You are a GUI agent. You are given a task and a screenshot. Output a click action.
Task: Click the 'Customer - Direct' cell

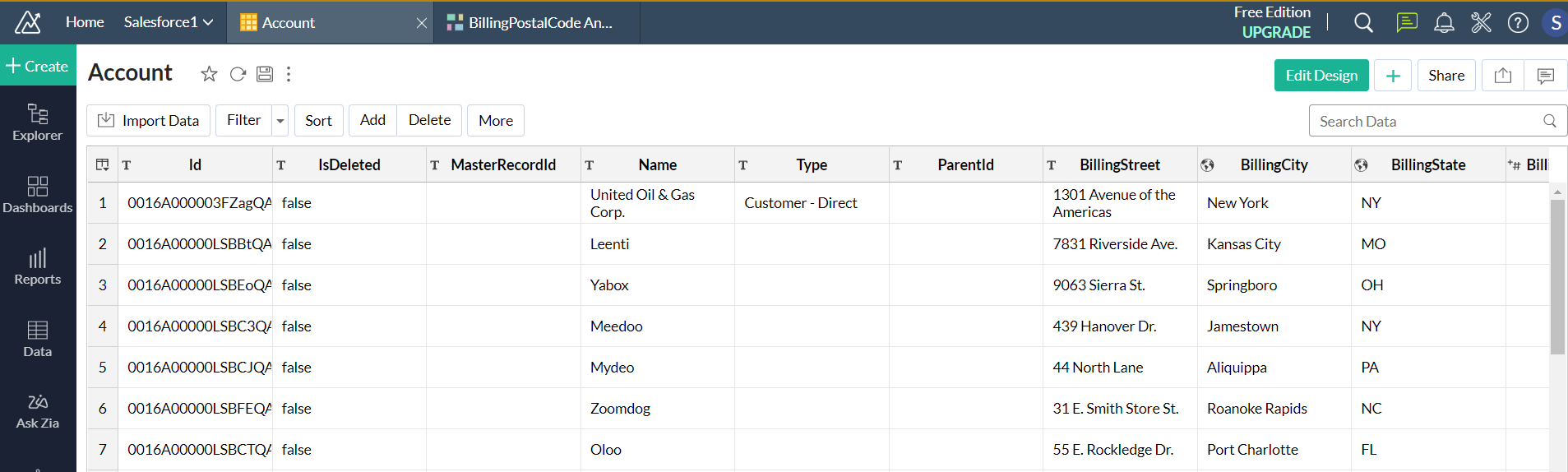point(812,203)
